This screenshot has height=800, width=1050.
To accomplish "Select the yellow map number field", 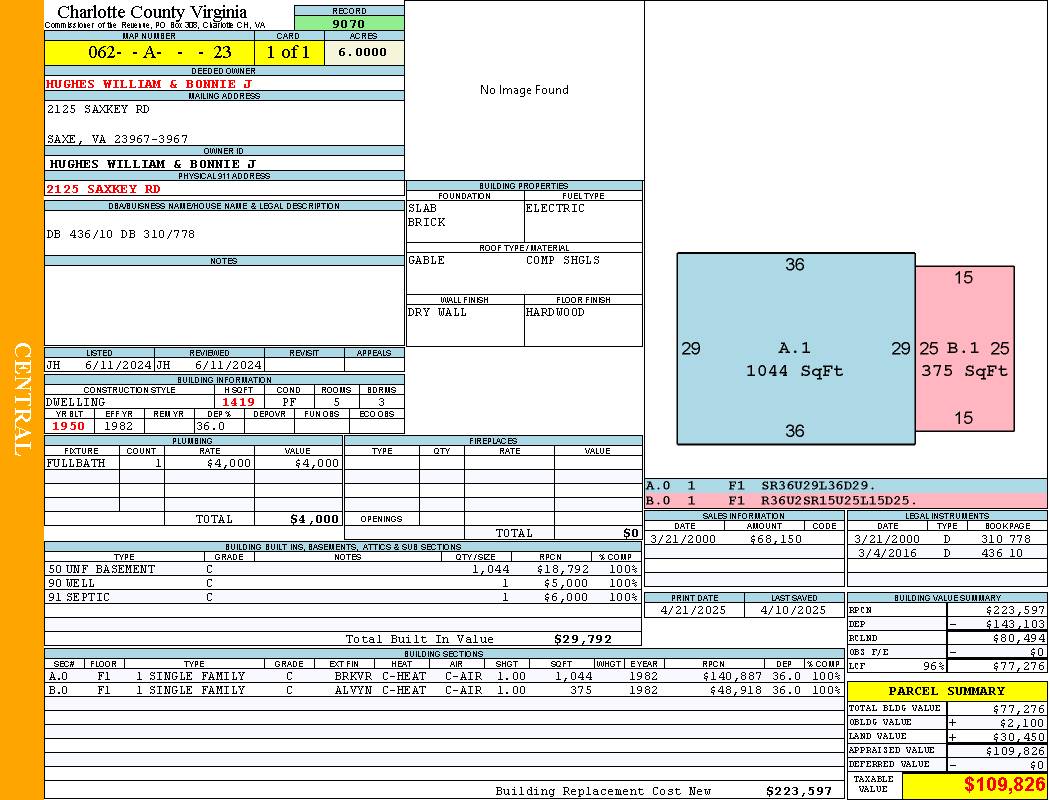I will (x=149, y=52).
